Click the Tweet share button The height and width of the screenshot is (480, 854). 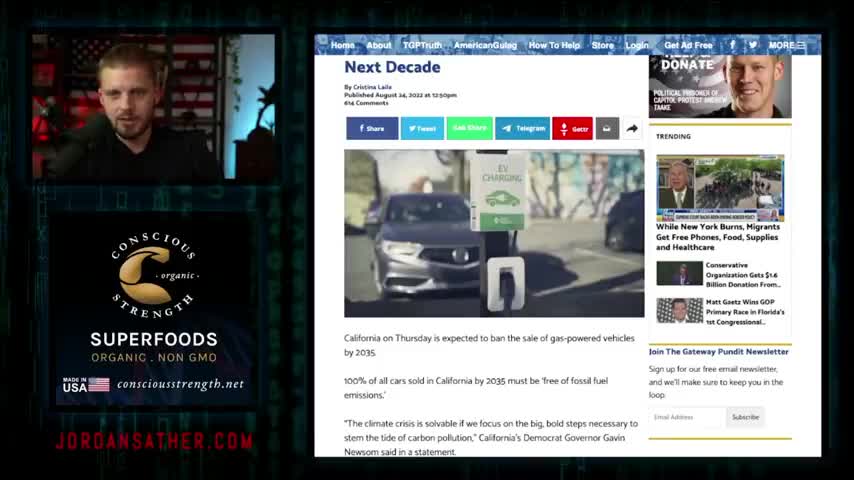point(422,129)
